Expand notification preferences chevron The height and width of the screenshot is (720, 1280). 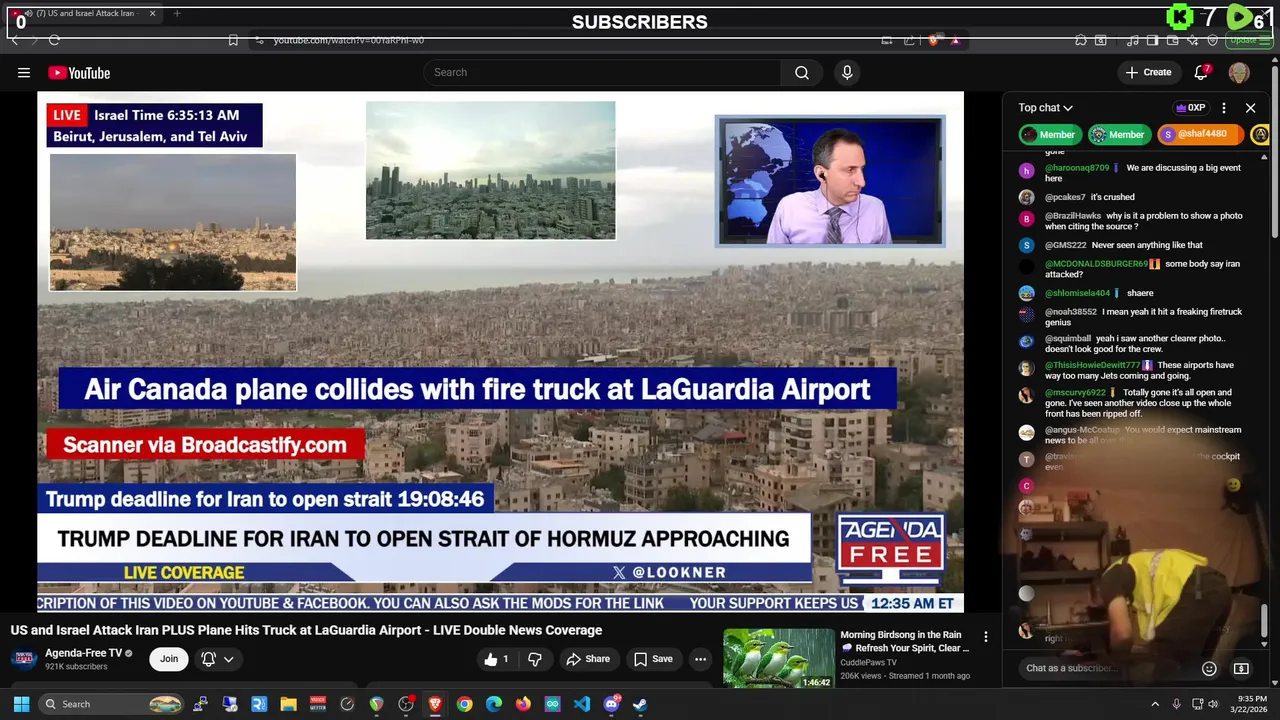click(229, 659)
